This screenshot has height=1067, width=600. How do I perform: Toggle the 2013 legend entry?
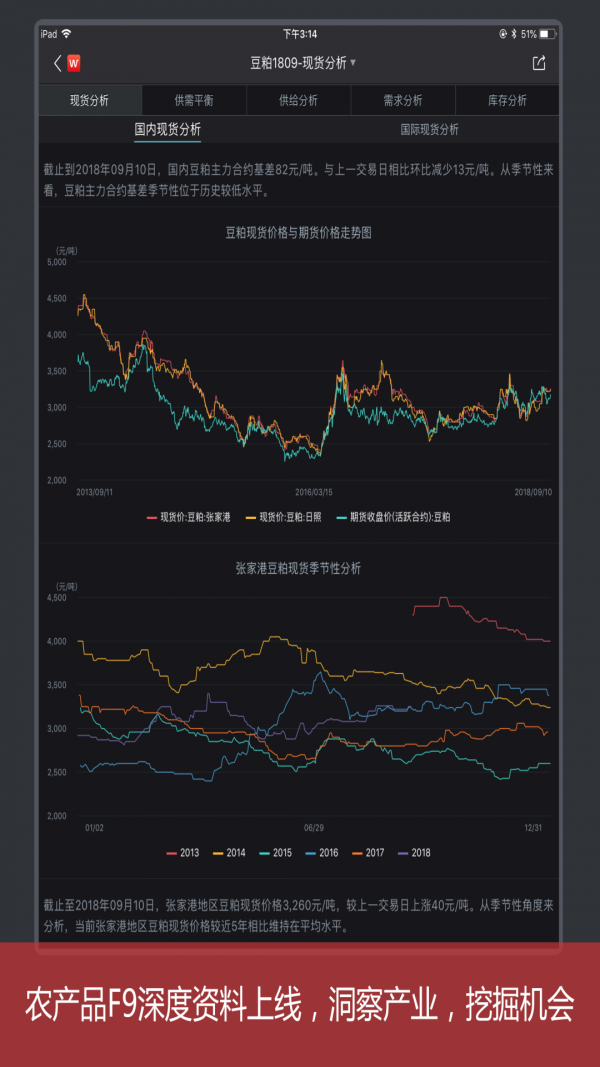click(x=183, y=853)
